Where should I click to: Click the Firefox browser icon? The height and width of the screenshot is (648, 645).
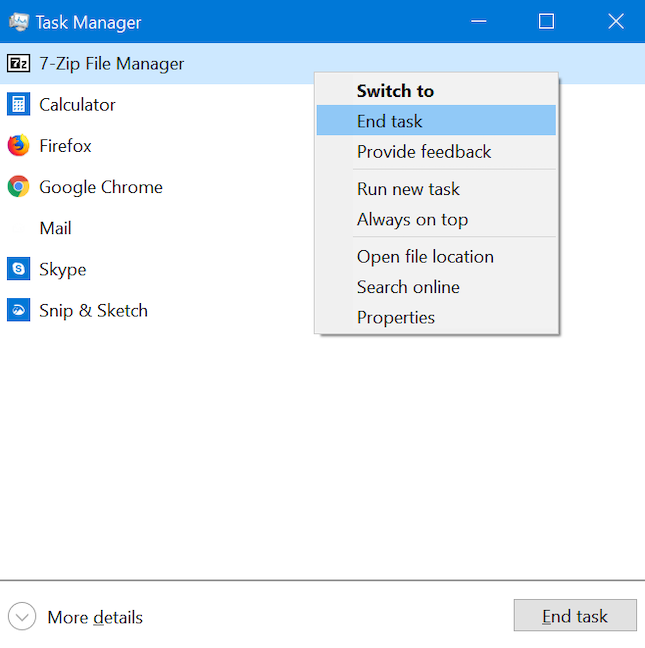[19, 145]
